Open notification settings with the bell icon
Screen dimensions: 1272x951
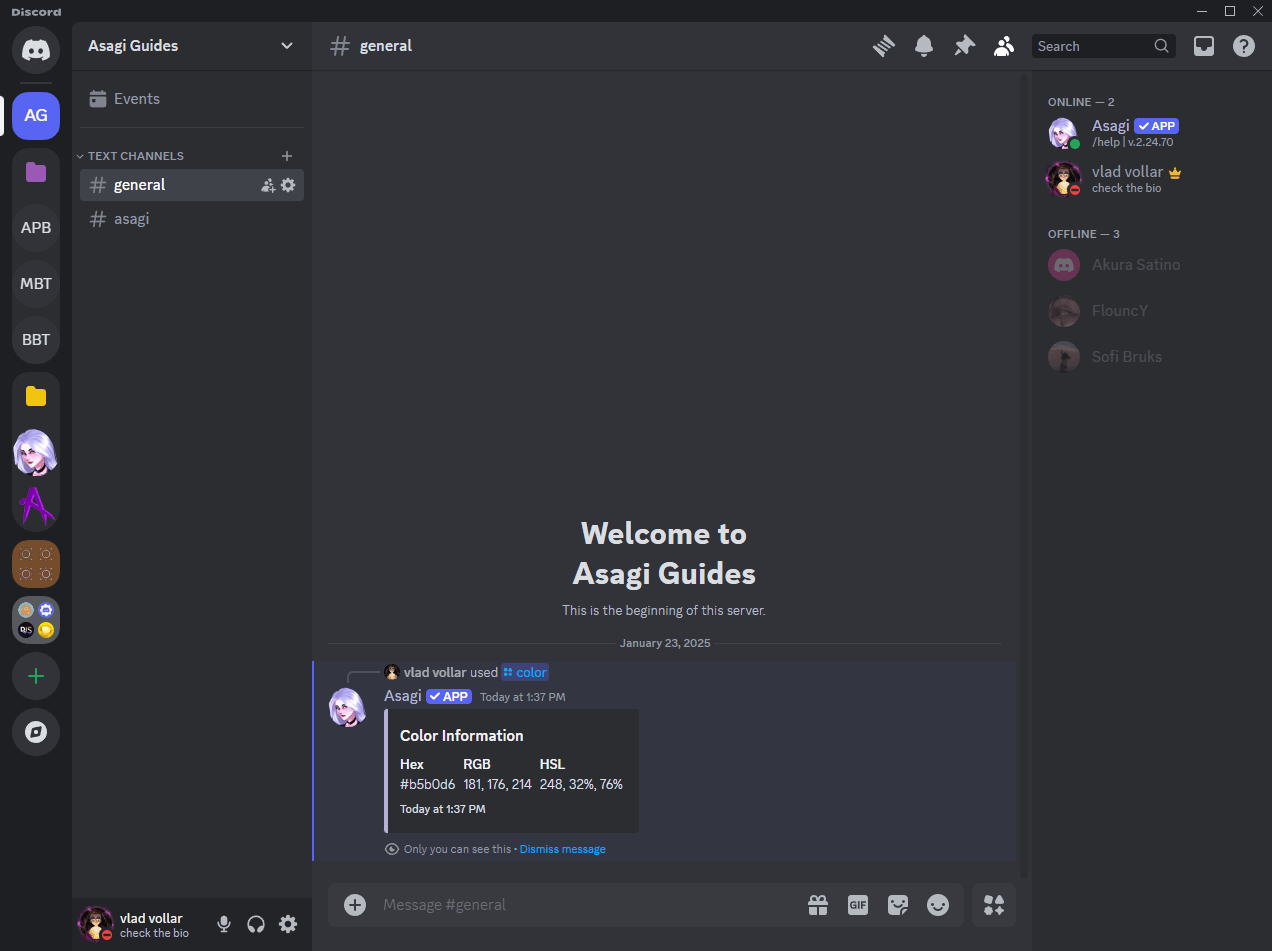tap(924, 46)
